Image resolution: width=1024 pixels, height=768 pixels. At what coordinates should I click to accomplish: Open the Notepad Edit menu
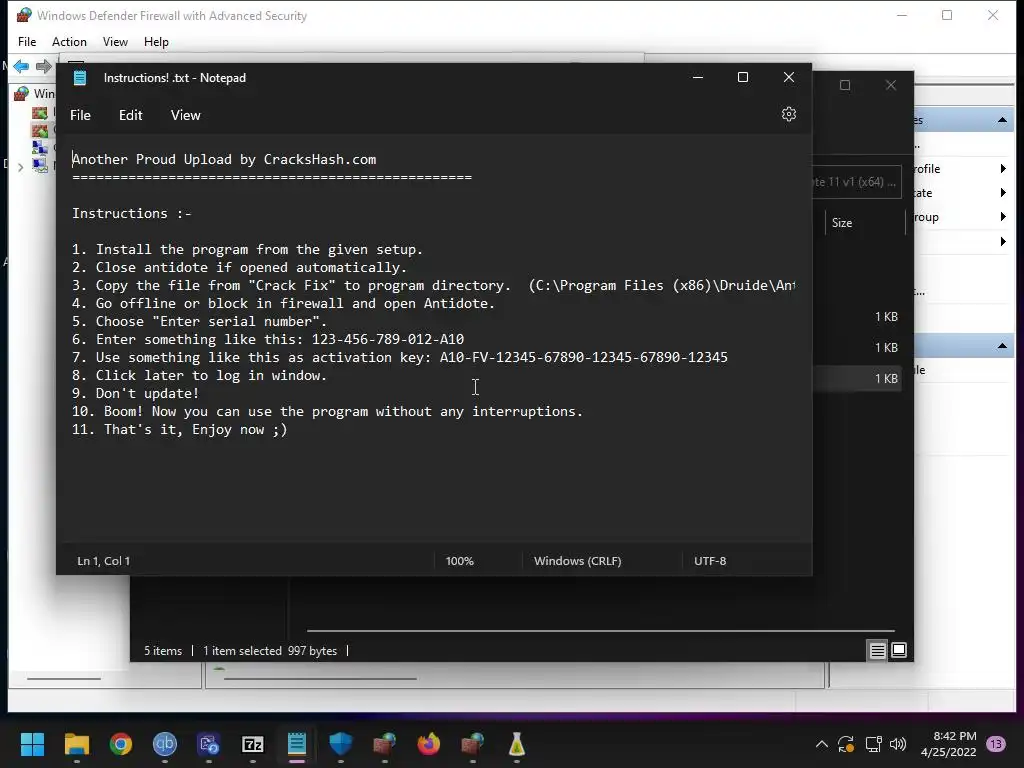coord(131,115)
